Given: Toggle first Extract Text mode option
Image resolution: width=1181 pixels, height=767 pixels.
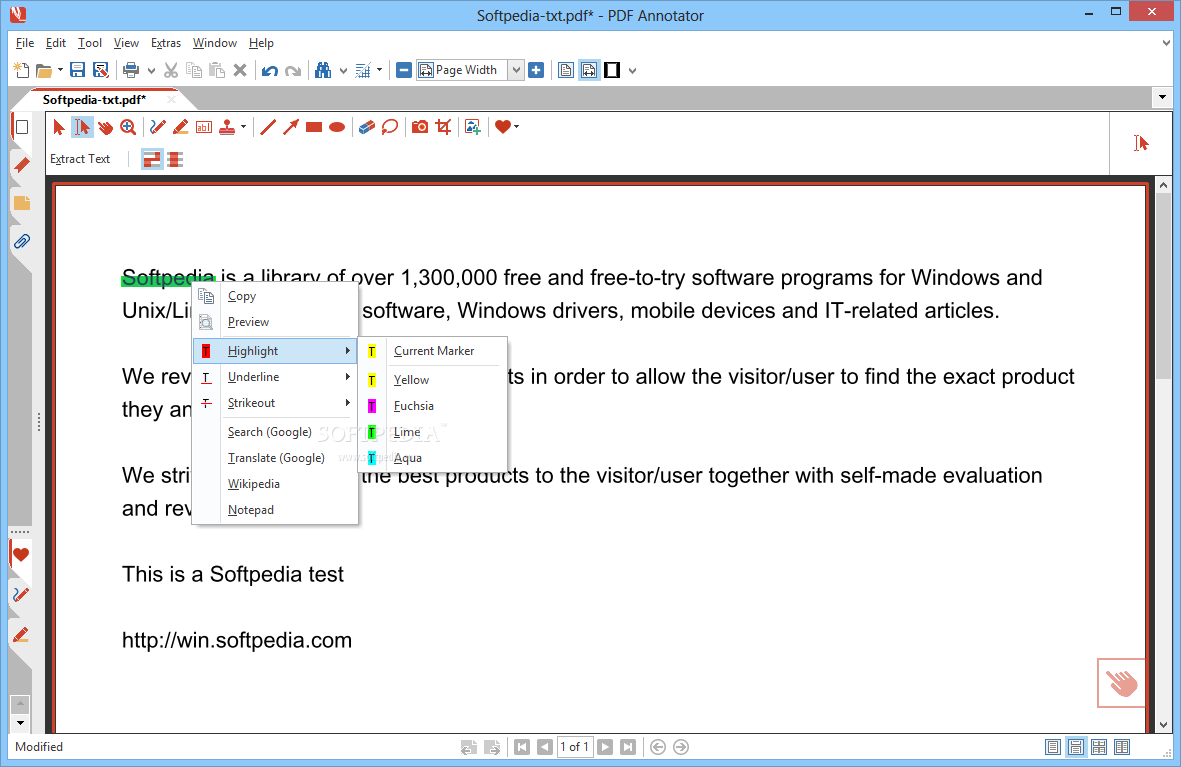Looking at the screenshot, I should point(152,159).
